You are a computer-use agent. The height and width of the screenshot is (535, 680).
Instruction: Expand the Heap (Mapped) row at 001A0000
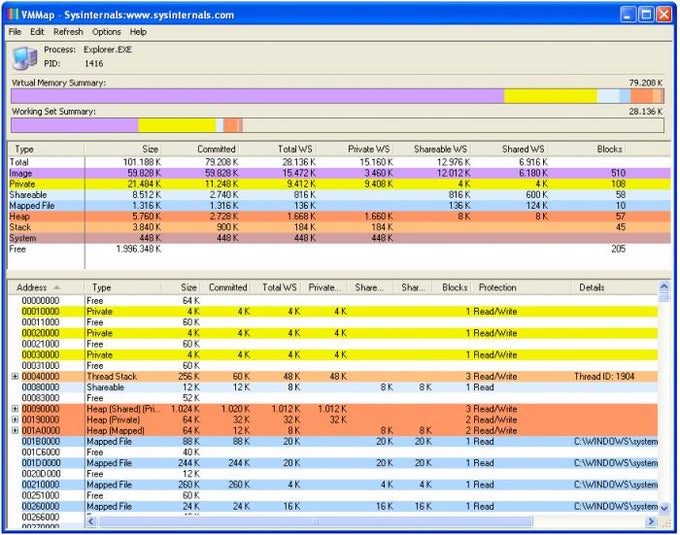(15, 431)
